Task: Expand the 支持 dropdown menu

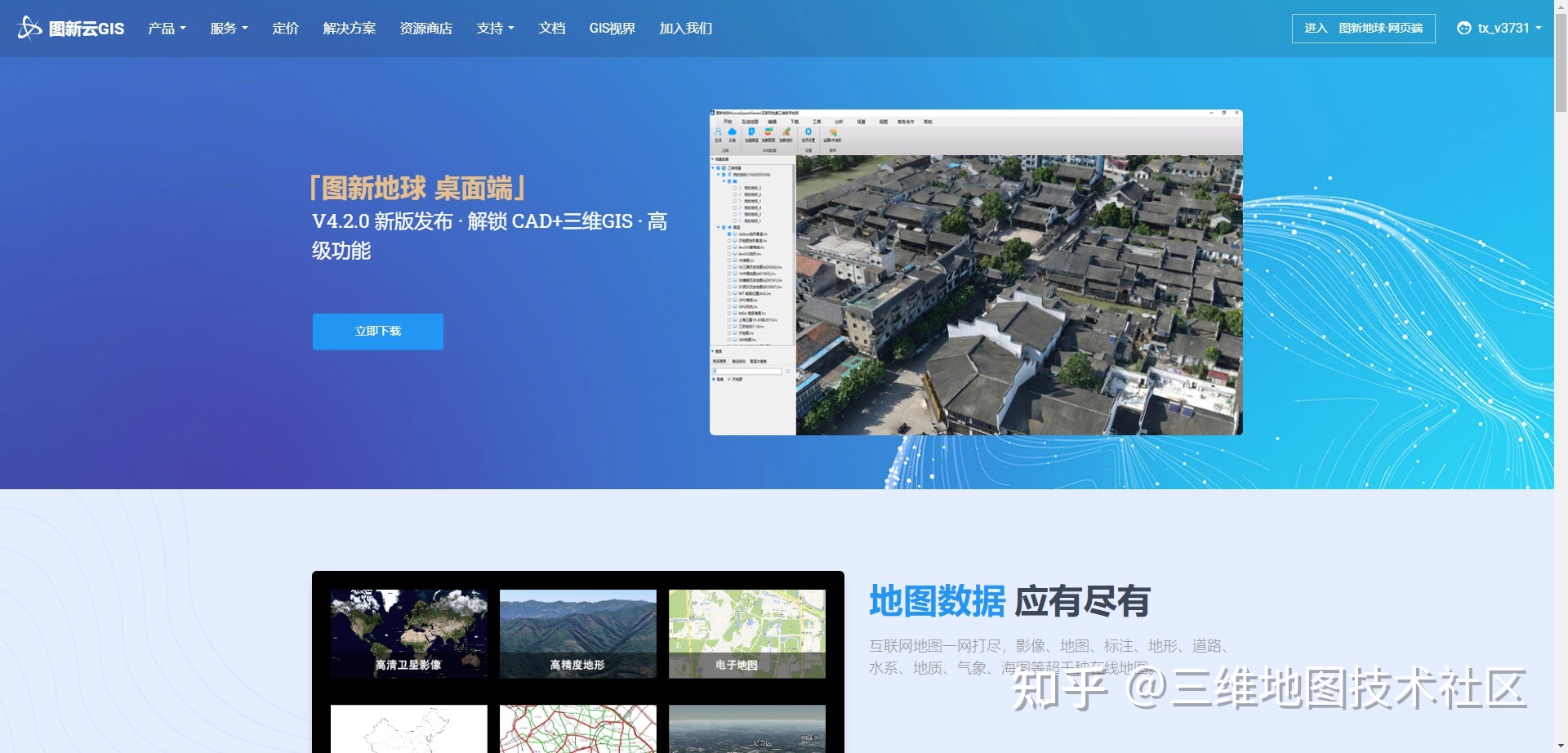Action: 495,29
